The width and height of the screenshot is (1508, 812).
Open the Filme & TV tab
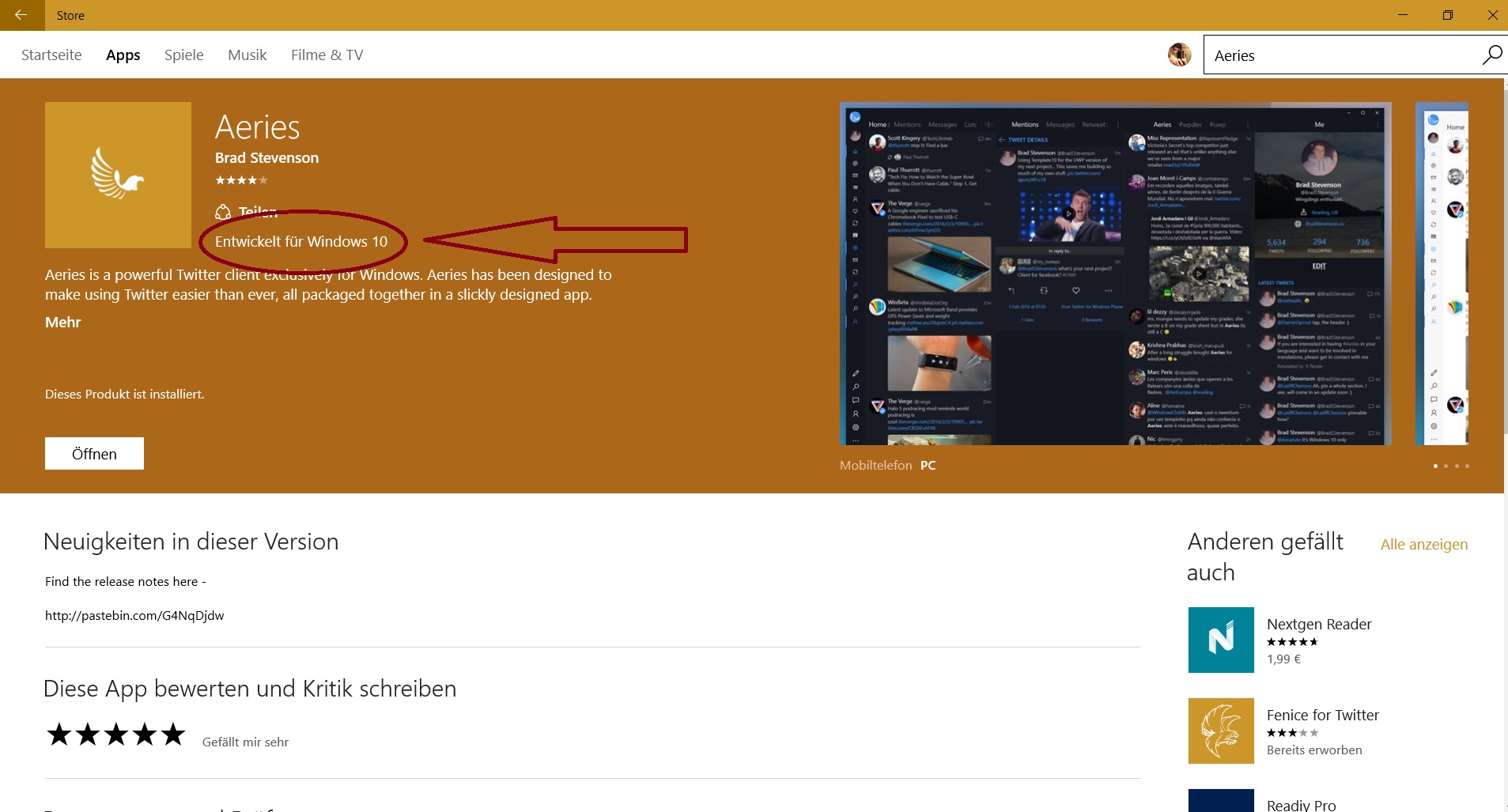pos(327,55)
